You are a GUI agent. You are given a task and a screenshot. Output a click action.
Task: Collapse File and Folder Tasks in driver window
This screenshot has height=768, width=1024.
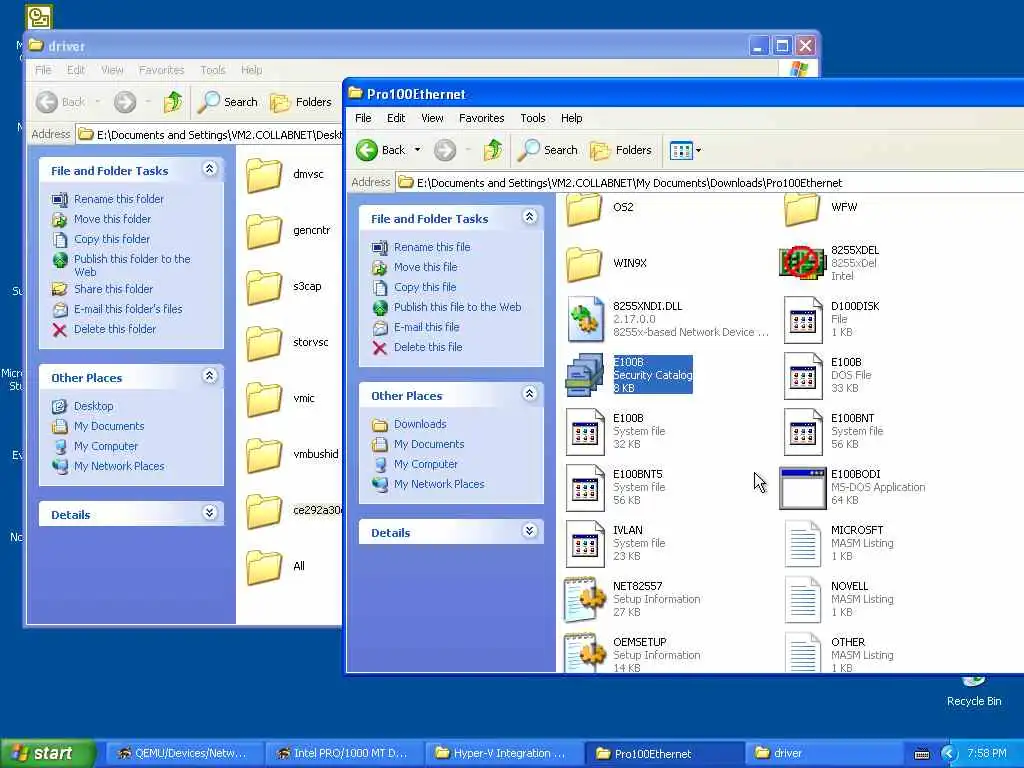tap(210, 169)
